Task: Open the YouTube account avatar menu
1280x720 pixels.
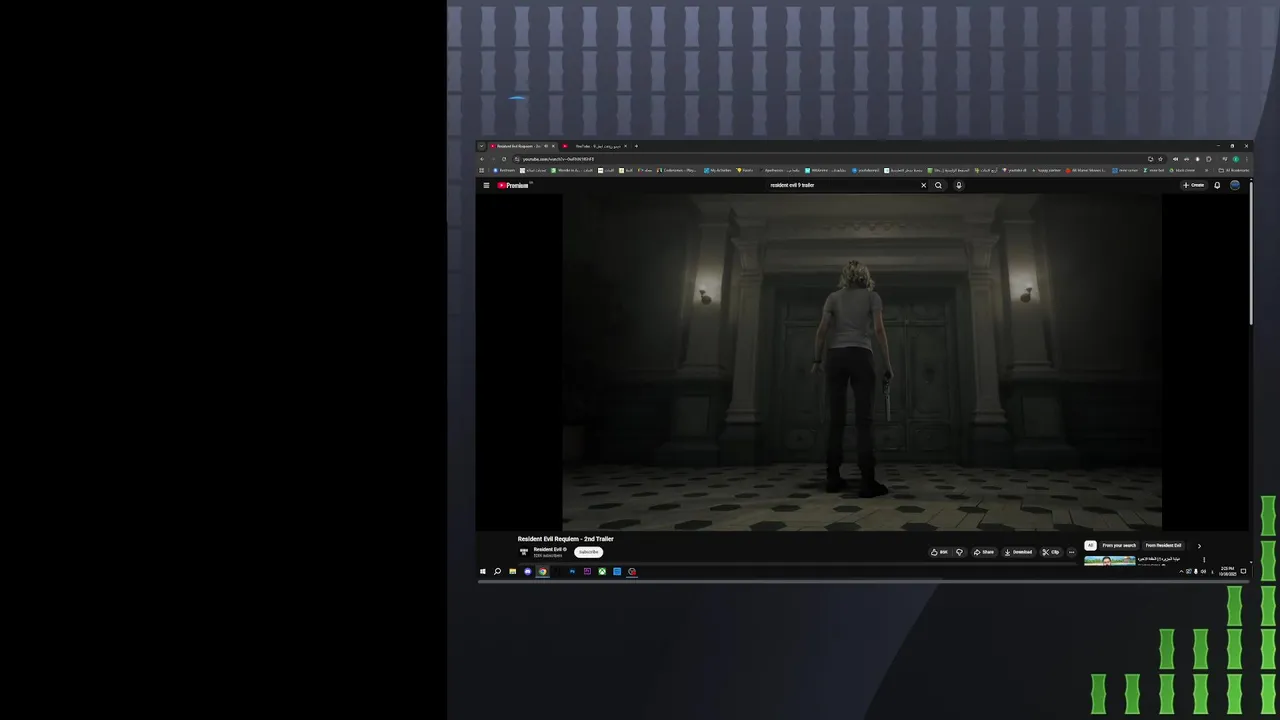Action: click(x=1235, y=185)
